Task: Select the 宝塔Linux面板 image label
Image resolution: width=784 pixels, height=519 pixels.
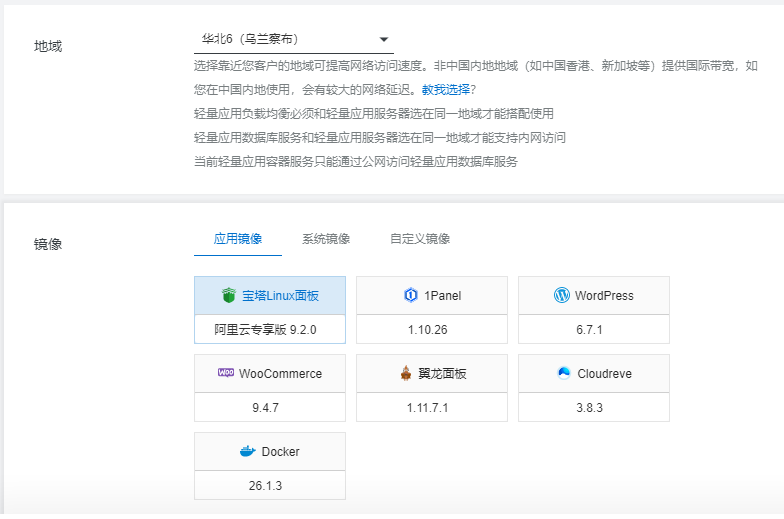Action: click(x=280, y=296)
